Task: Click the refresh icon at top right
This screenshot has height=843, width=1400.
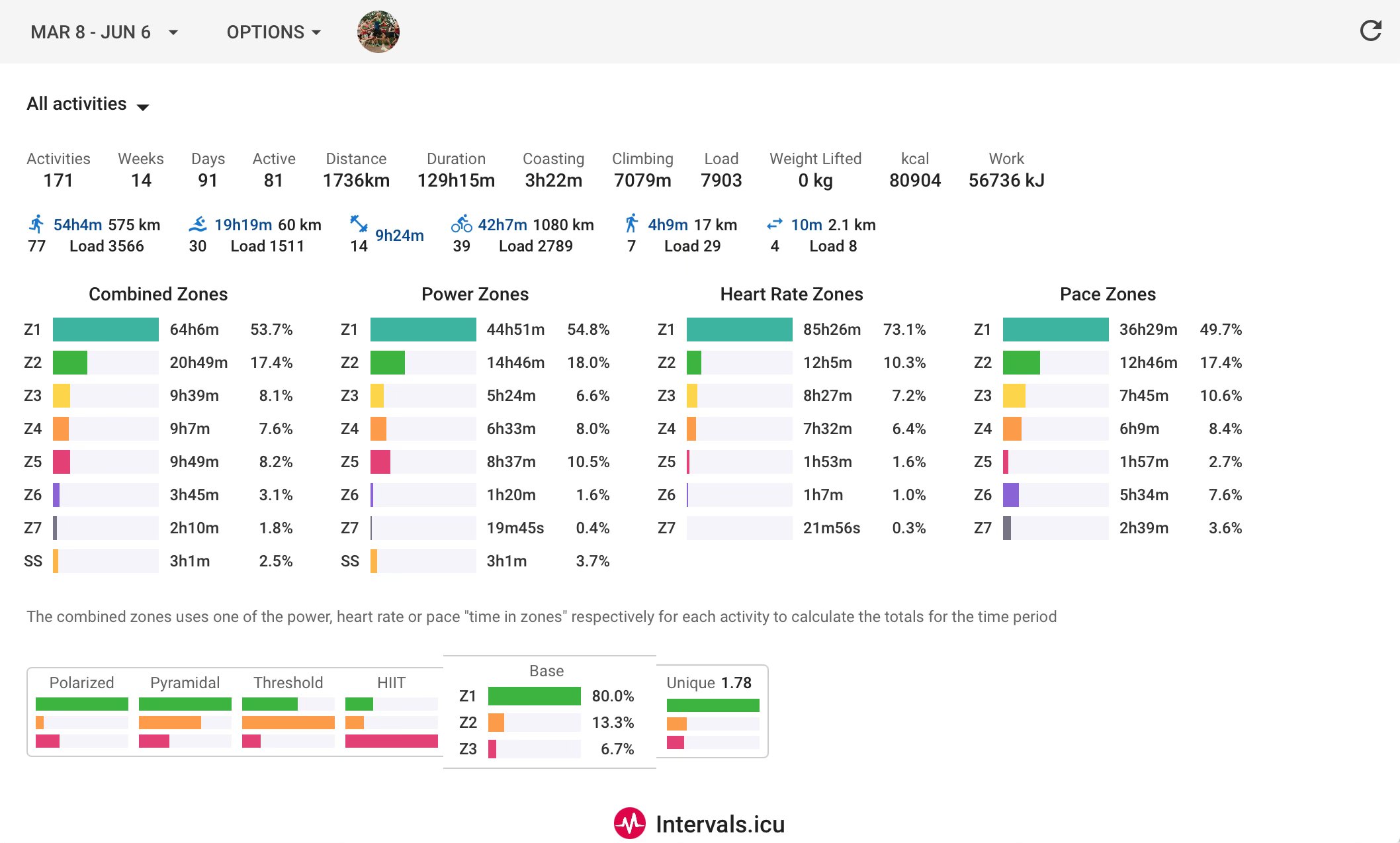Action: (1370, 31)
